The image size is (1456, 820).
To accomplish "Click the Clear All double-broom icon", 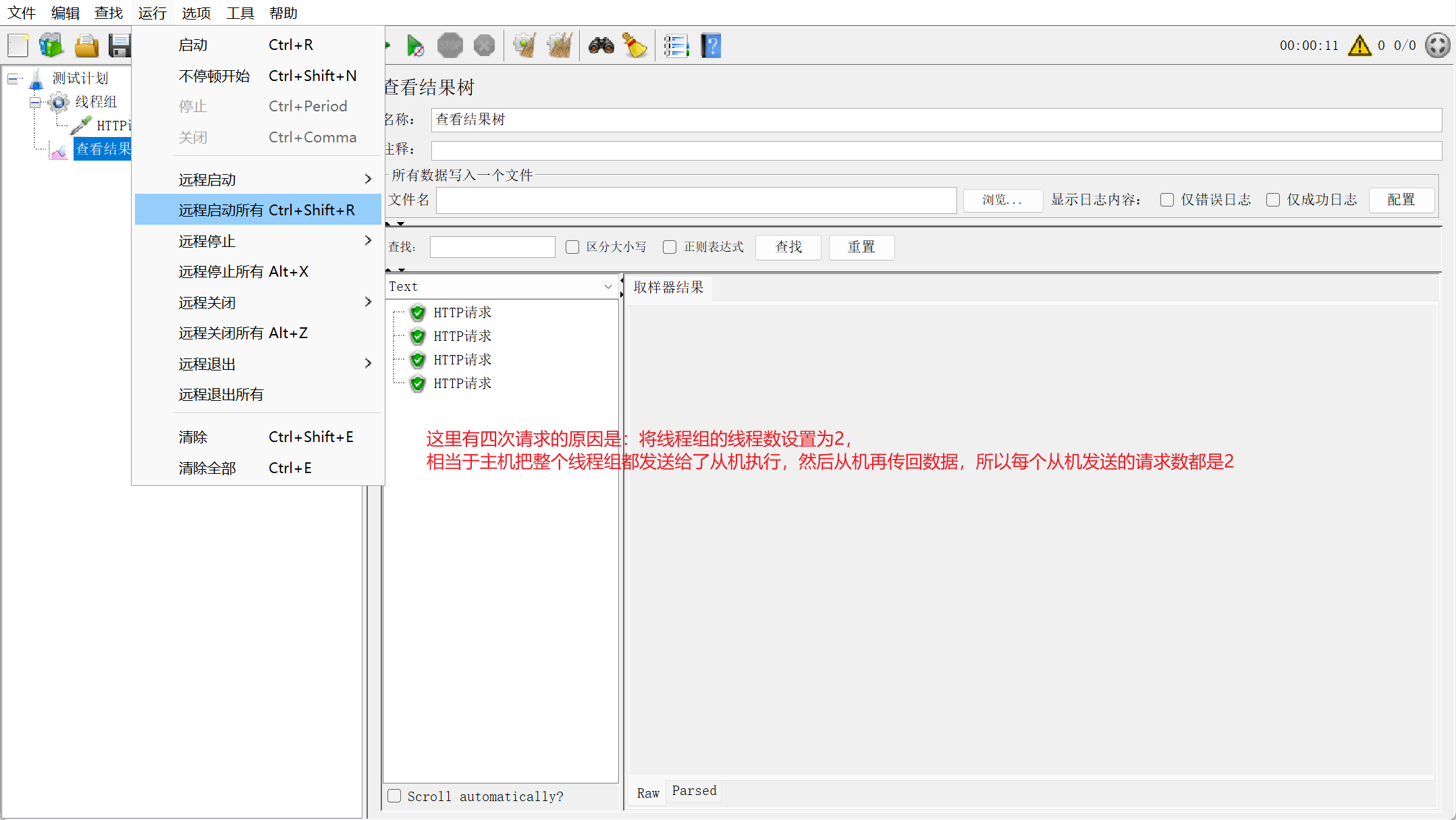I will pyautogui.click(x=560, y=46).
